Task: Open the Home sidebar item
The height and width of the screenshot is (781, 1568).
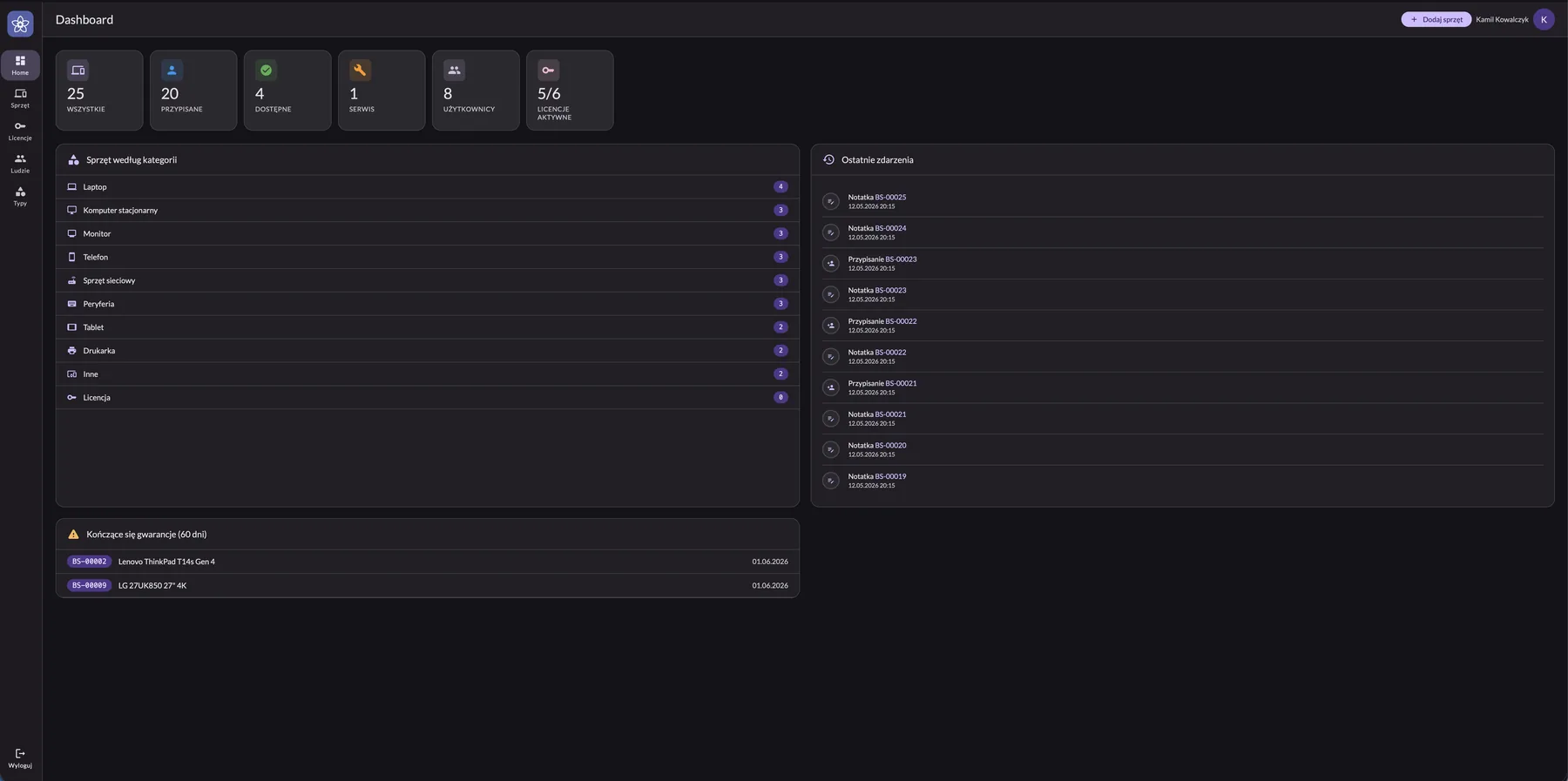Action: (20, 65)
